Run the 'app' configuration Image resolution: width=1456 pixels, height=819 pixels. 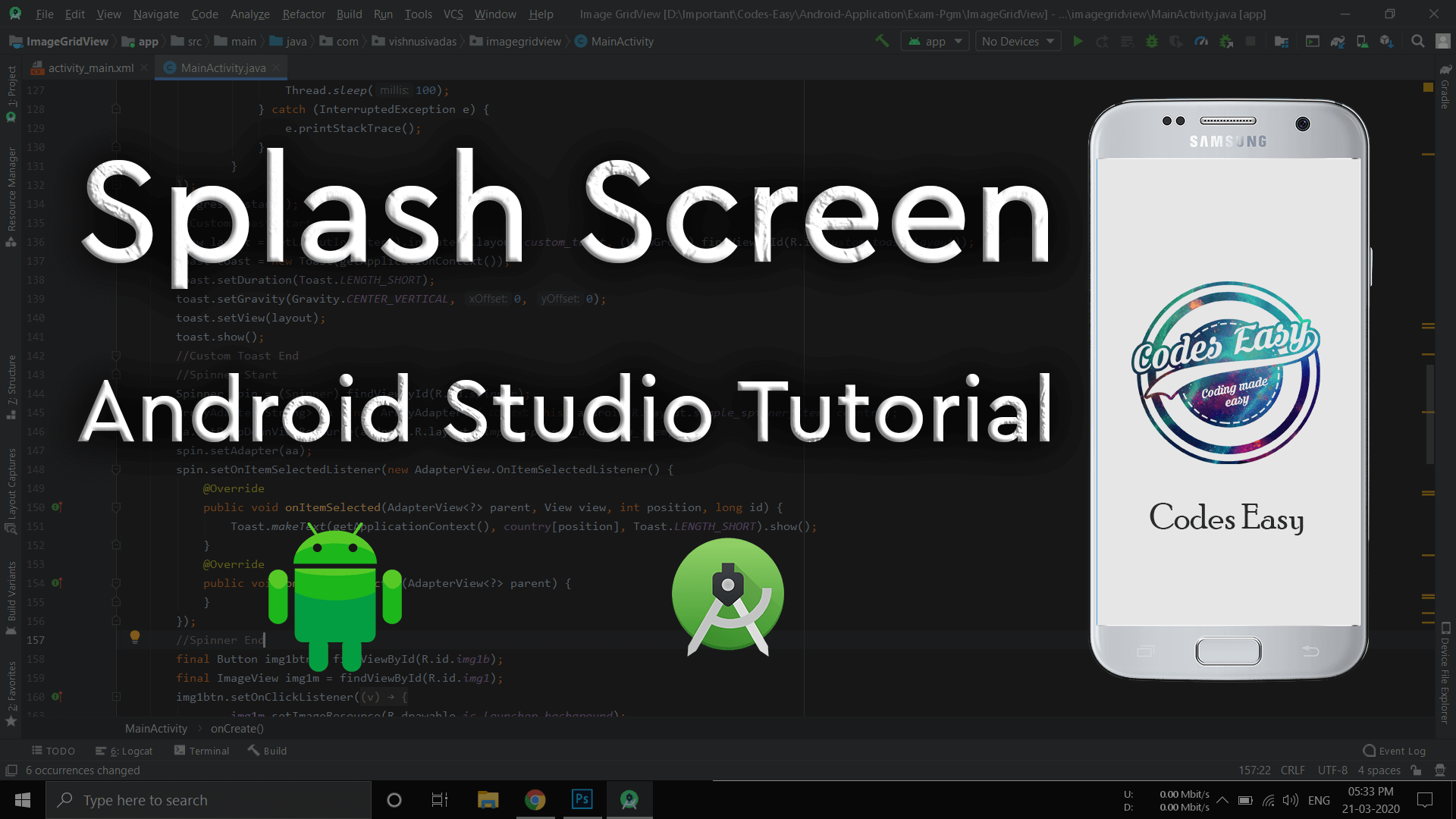(1078, 41)
